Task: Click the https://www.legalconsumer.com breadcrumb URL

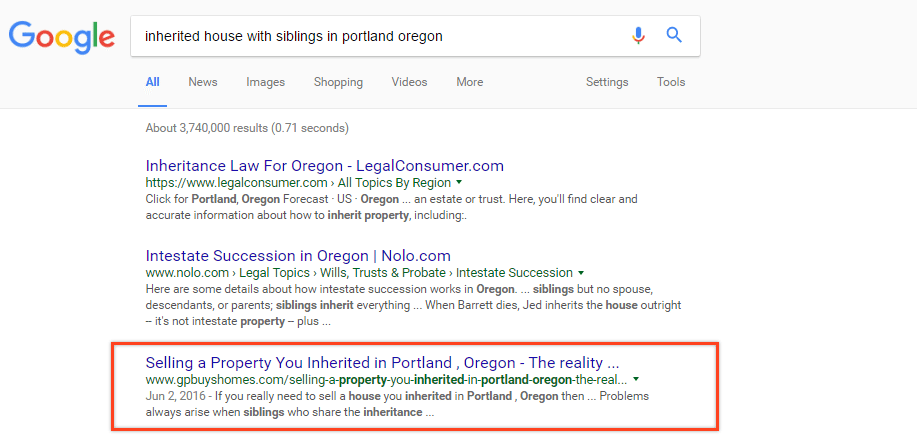Action: [x=236, y=183]
